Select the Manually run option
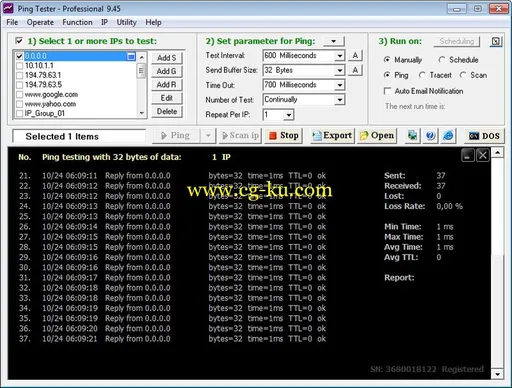Viewport: 512px width, 388px height. pos(387,60)
